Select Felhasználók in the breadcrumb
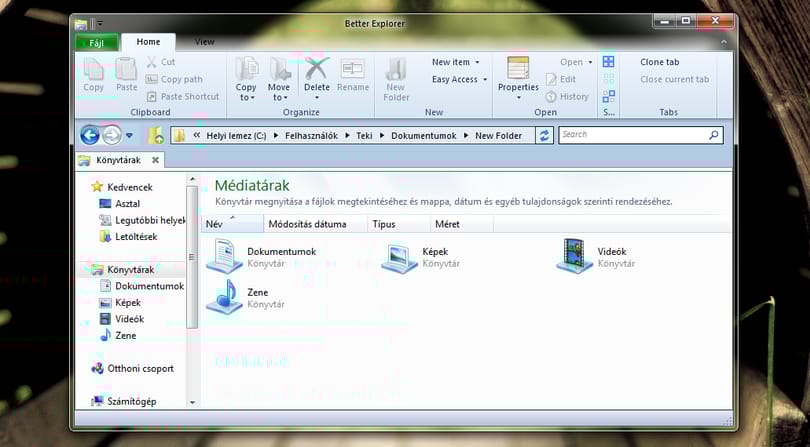This screenshot has width=810, height=447. (309, 136)
